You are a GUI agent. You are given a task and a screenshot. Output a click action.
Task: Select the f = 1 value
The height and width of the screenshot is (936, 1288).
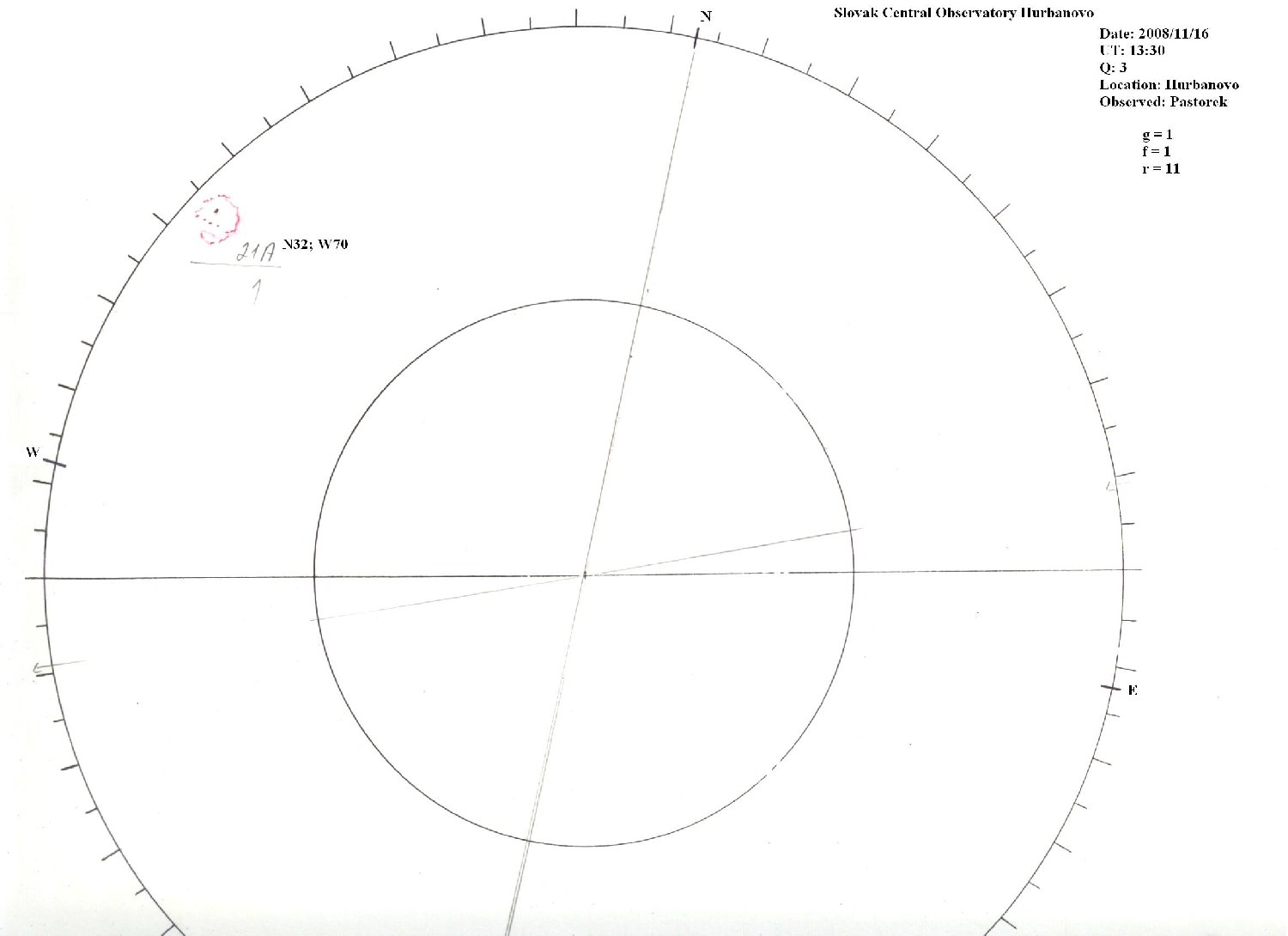(1156, 152)
